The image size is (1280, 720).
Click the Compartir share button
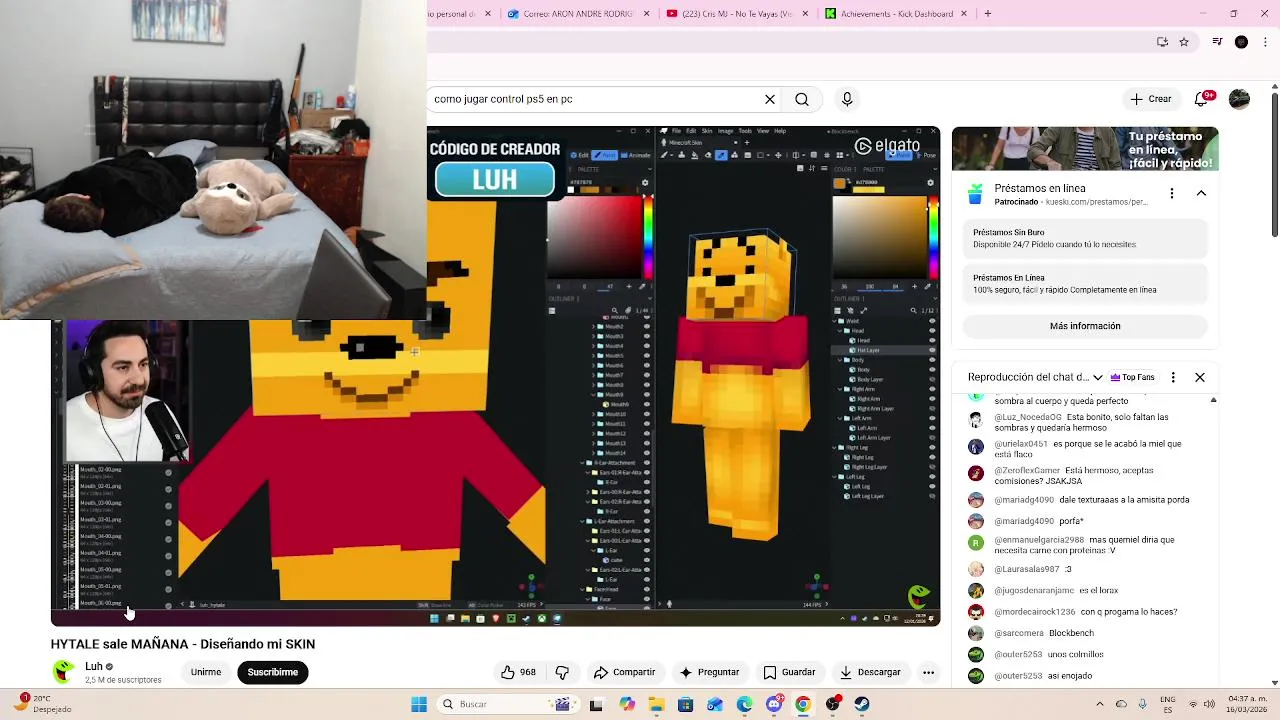tap(624, 672)
